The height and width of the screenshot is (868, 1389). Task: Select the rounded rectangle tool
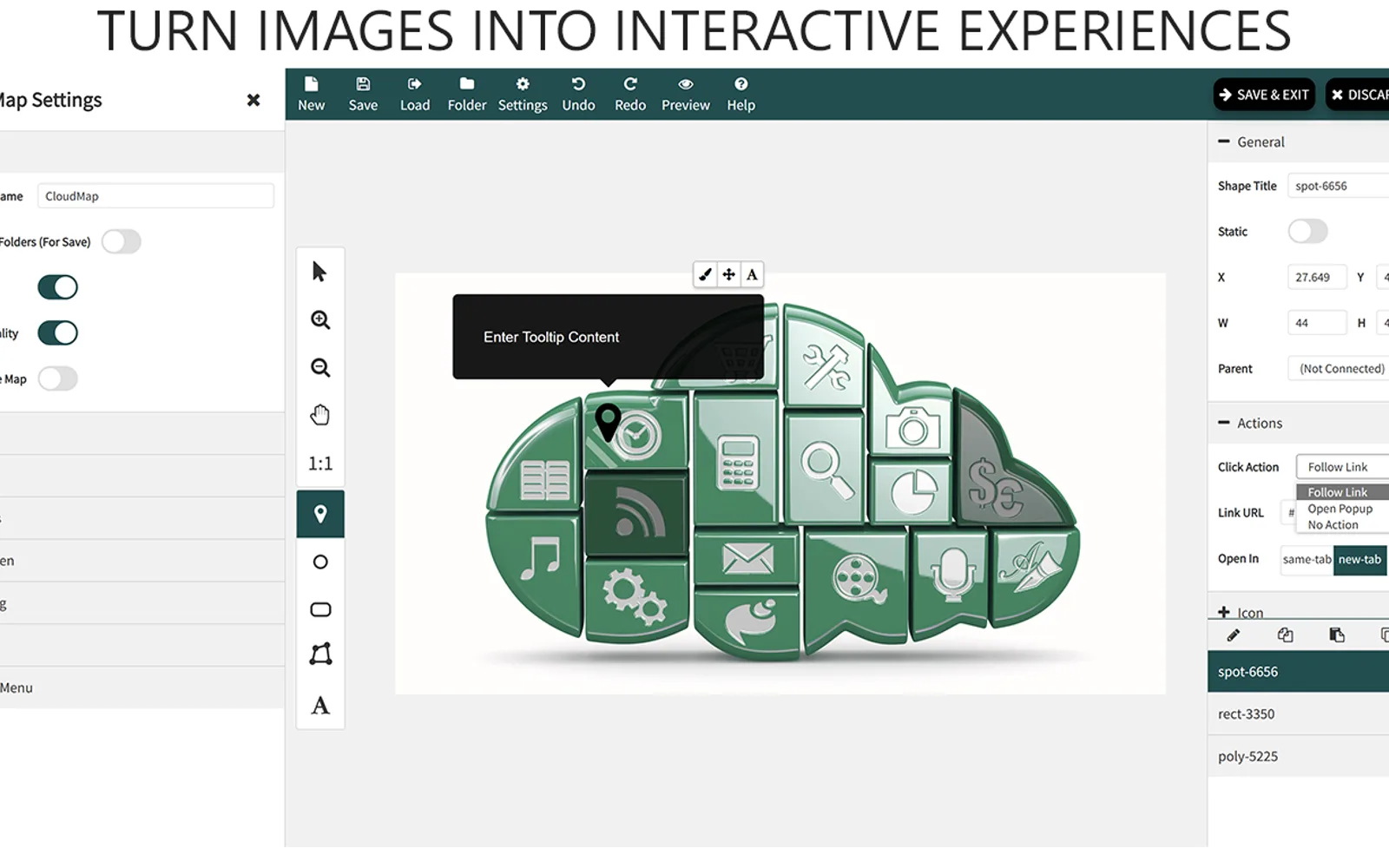(320, 609)
